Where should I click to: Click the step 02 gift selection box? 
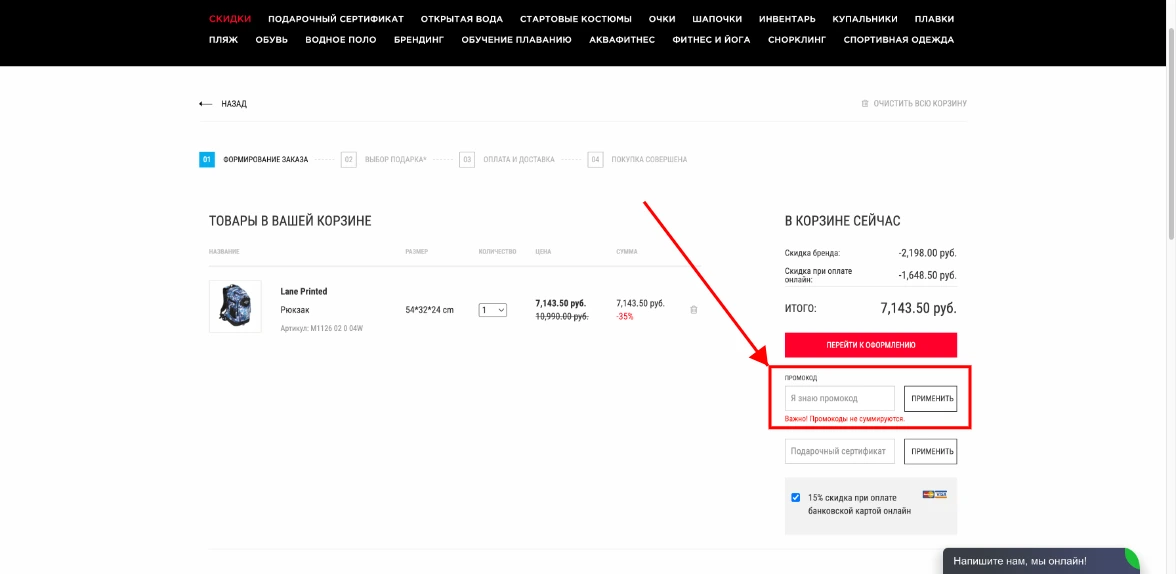(x=349, y=159)
